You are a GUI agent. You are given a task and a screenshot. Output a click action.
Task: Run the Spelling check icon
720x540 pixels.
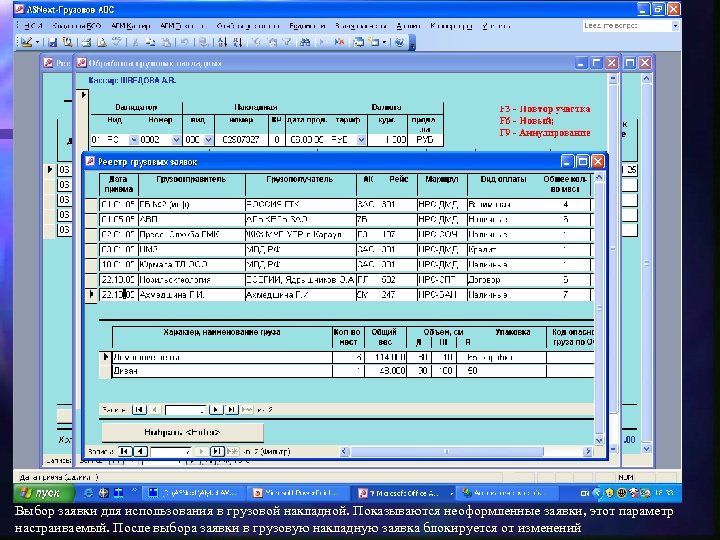[x=117, y=42]
